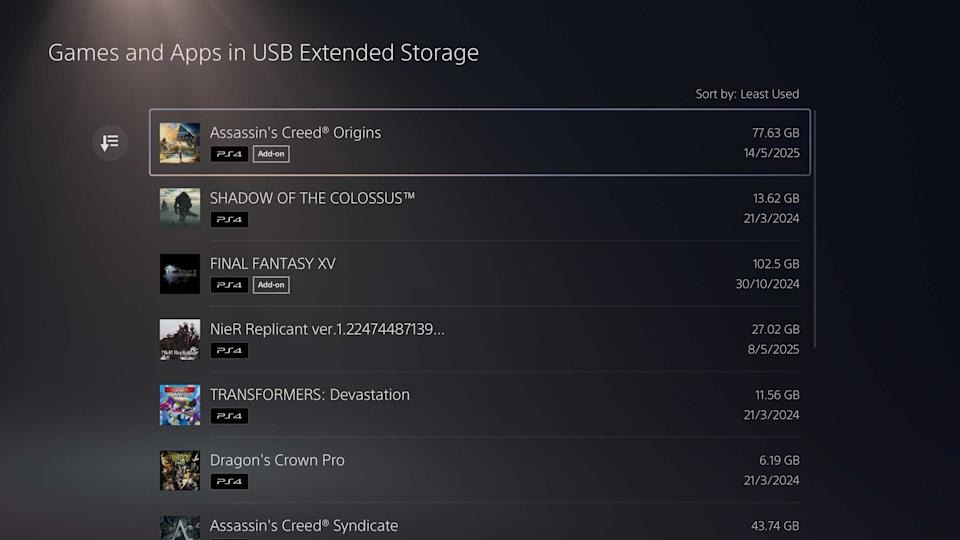Open the 'Sort by: Least Used' dropdown
Screen dimensions: 960x540
(x=747, y=94)
